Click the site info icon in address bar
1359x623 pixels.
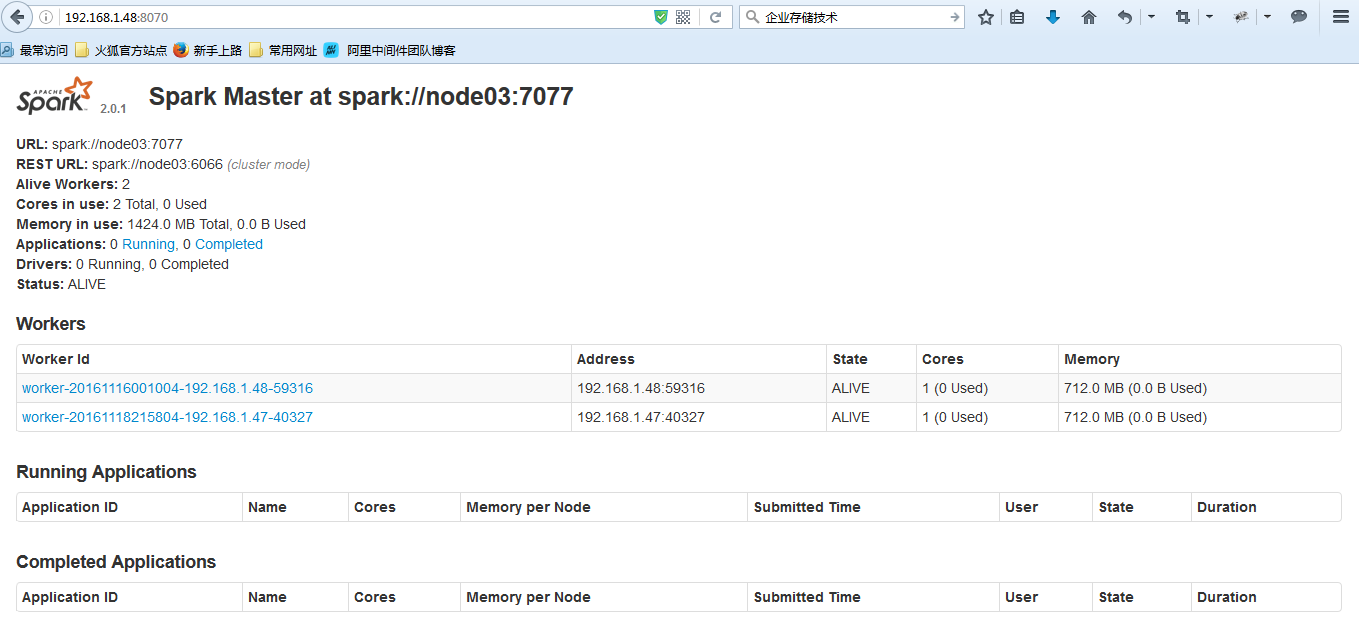coord(46,17)
